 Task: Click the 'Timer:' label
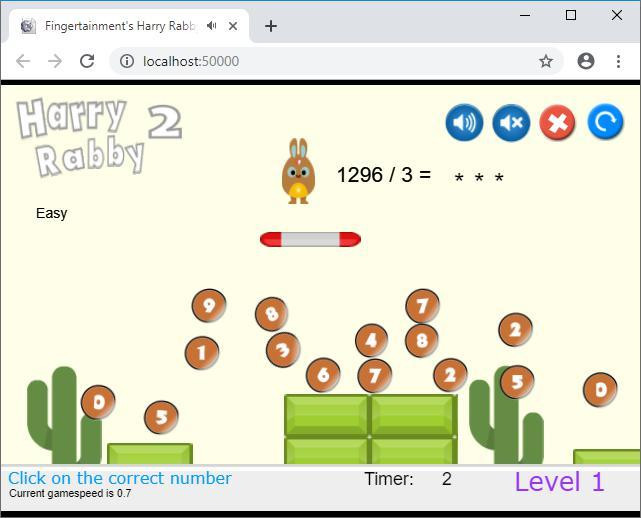389,479
